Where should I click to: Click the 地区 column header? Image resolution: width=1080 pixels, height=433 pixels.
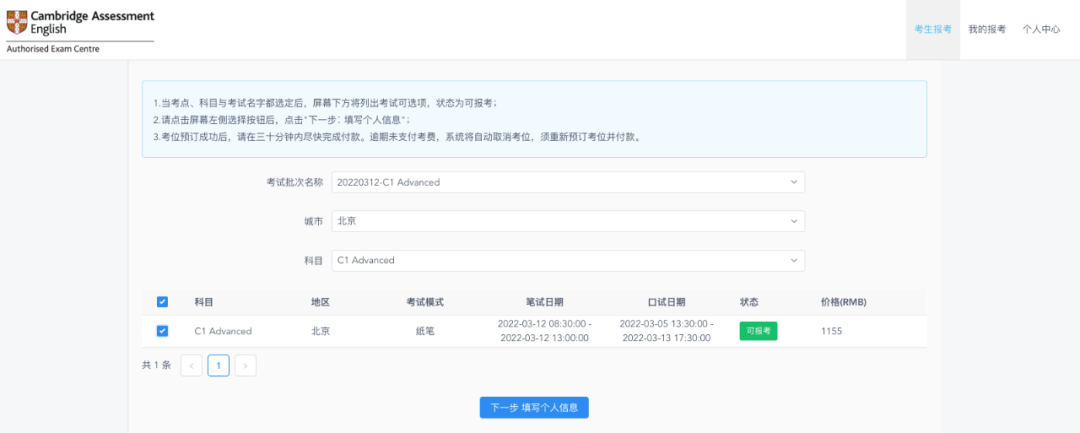(320, 302)
